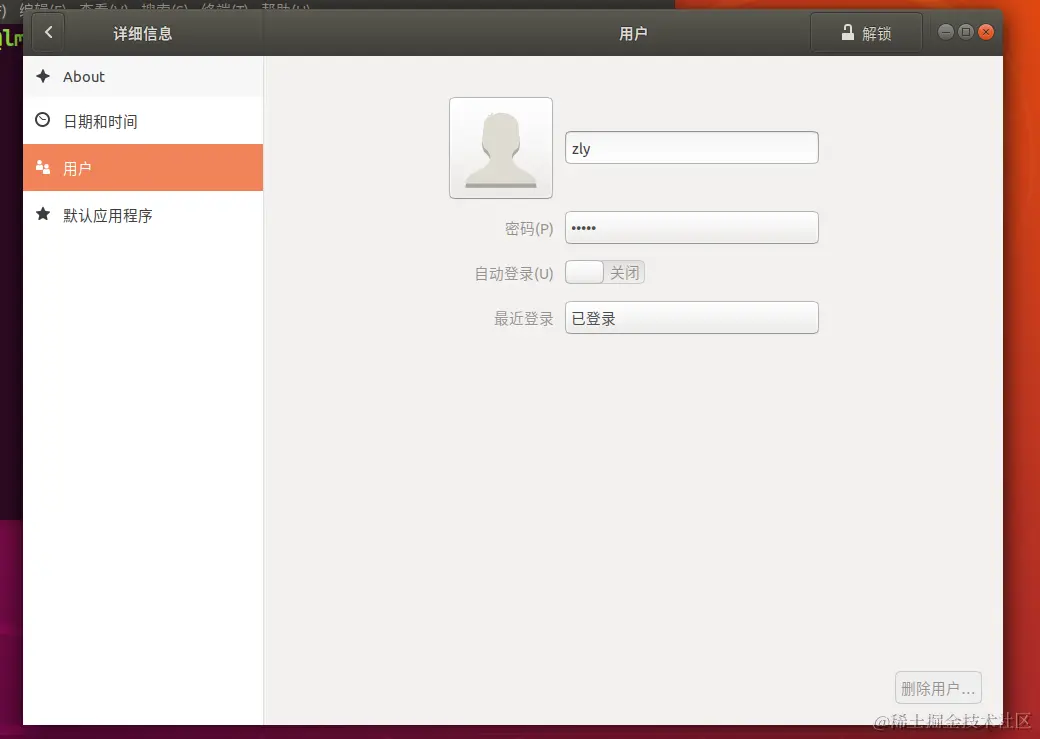The image size is (1040, 739).
Task: Click the star icon beside 默认应用程序
Action: (43, 214)
